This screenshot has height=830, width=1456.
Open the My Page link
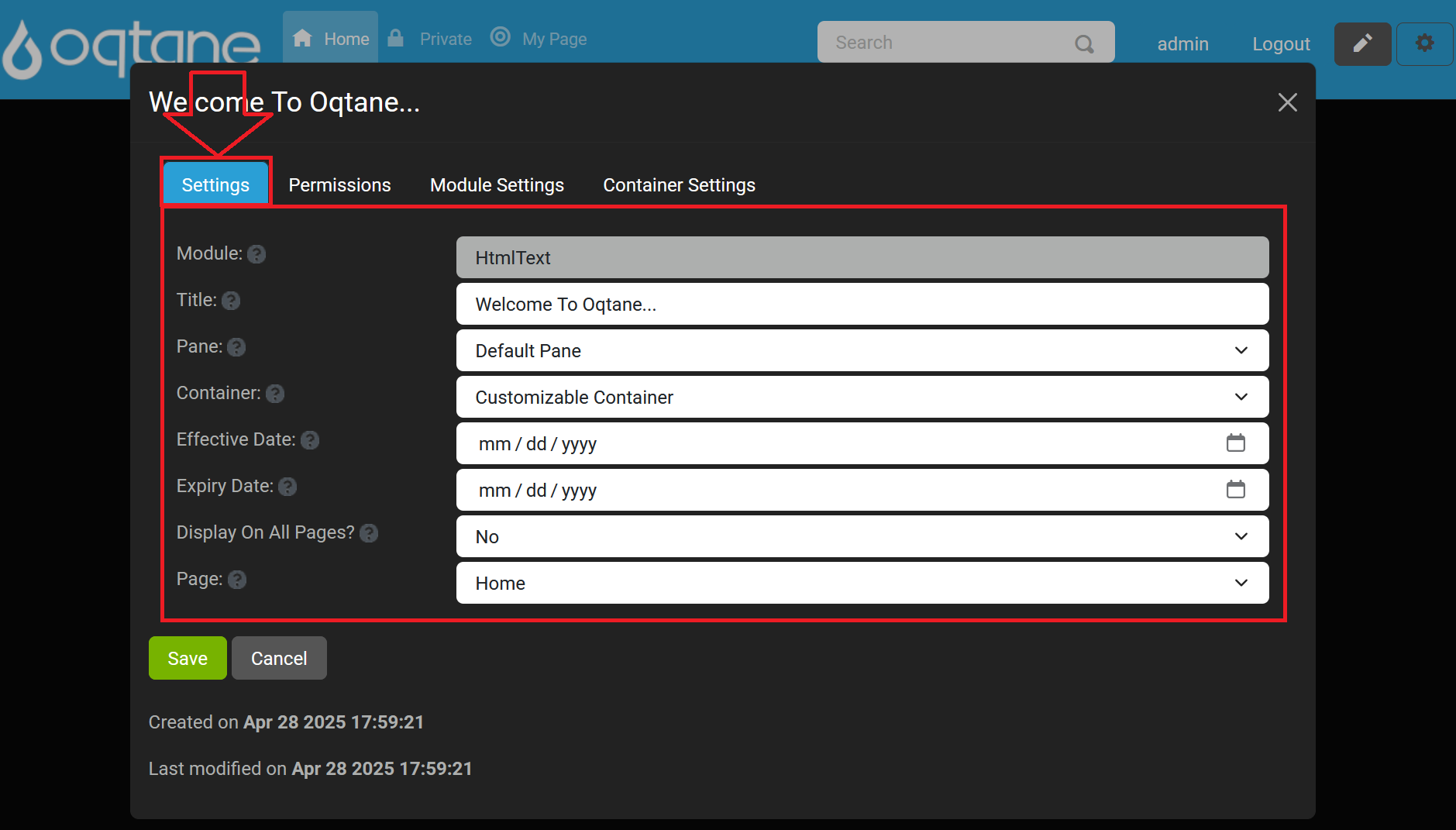[554, 39]
